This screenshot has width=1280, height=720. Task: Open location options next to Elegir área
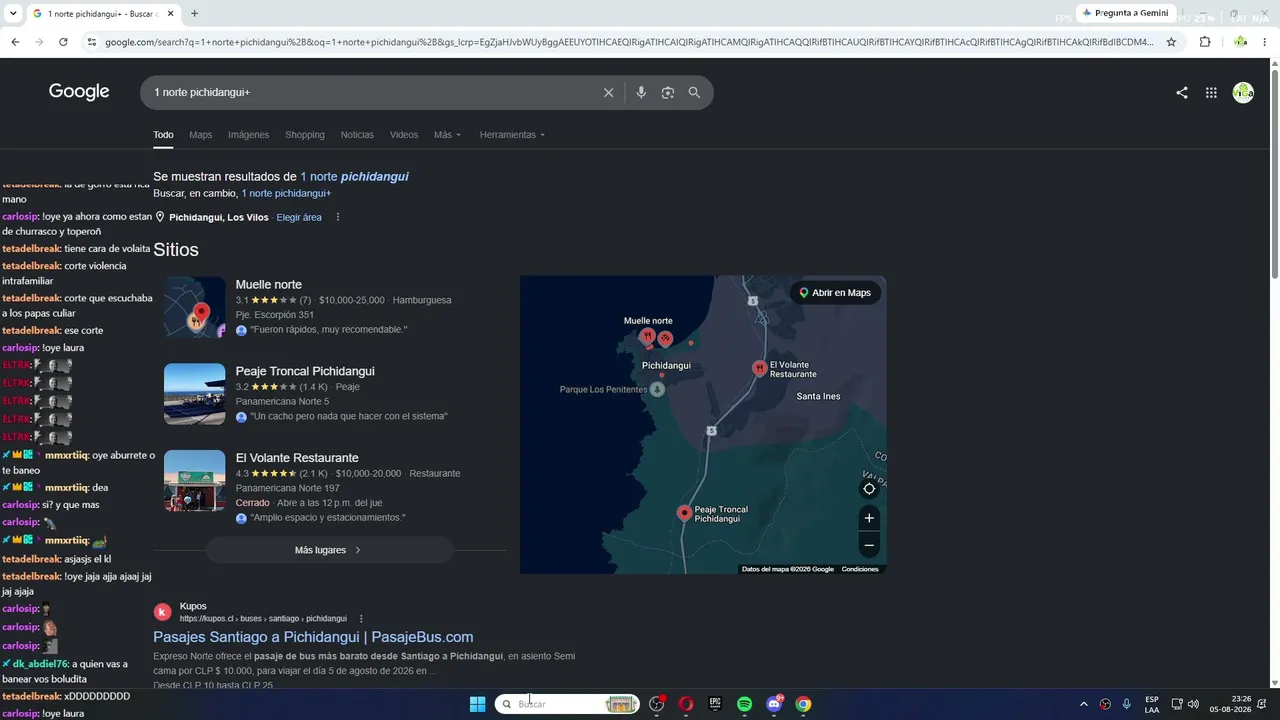338,217
